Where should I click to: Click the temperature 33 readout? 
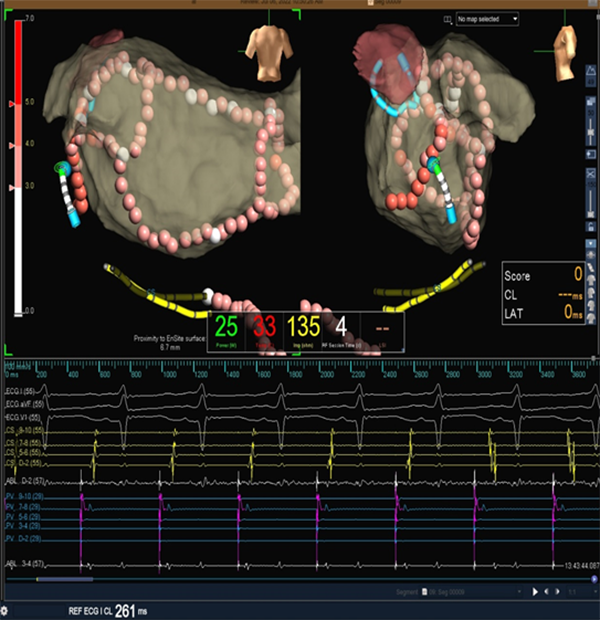pyautogui.click(x=264, y=331)
